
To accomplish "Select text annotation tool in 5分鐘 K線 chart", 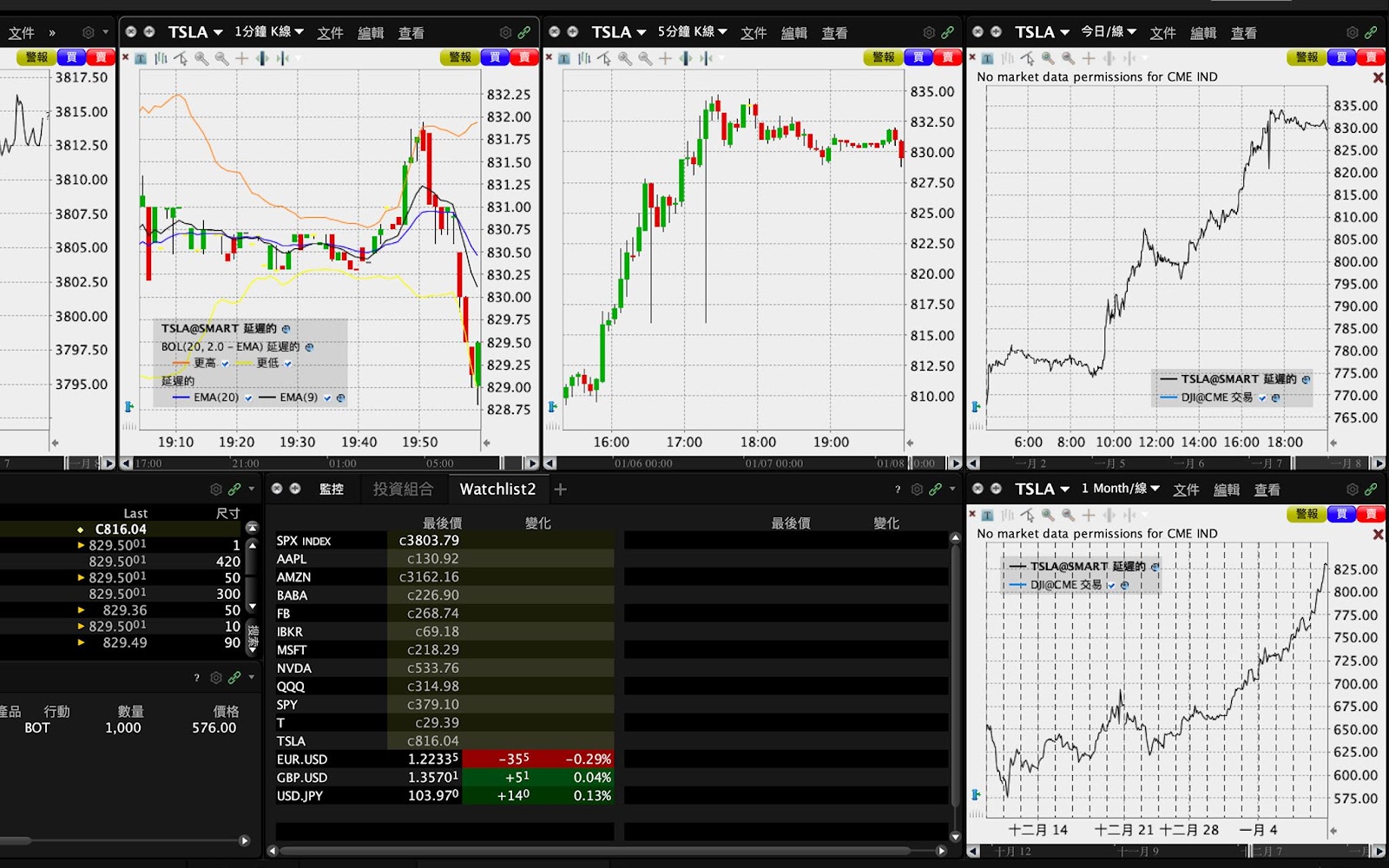I will [x=564, y=58].
